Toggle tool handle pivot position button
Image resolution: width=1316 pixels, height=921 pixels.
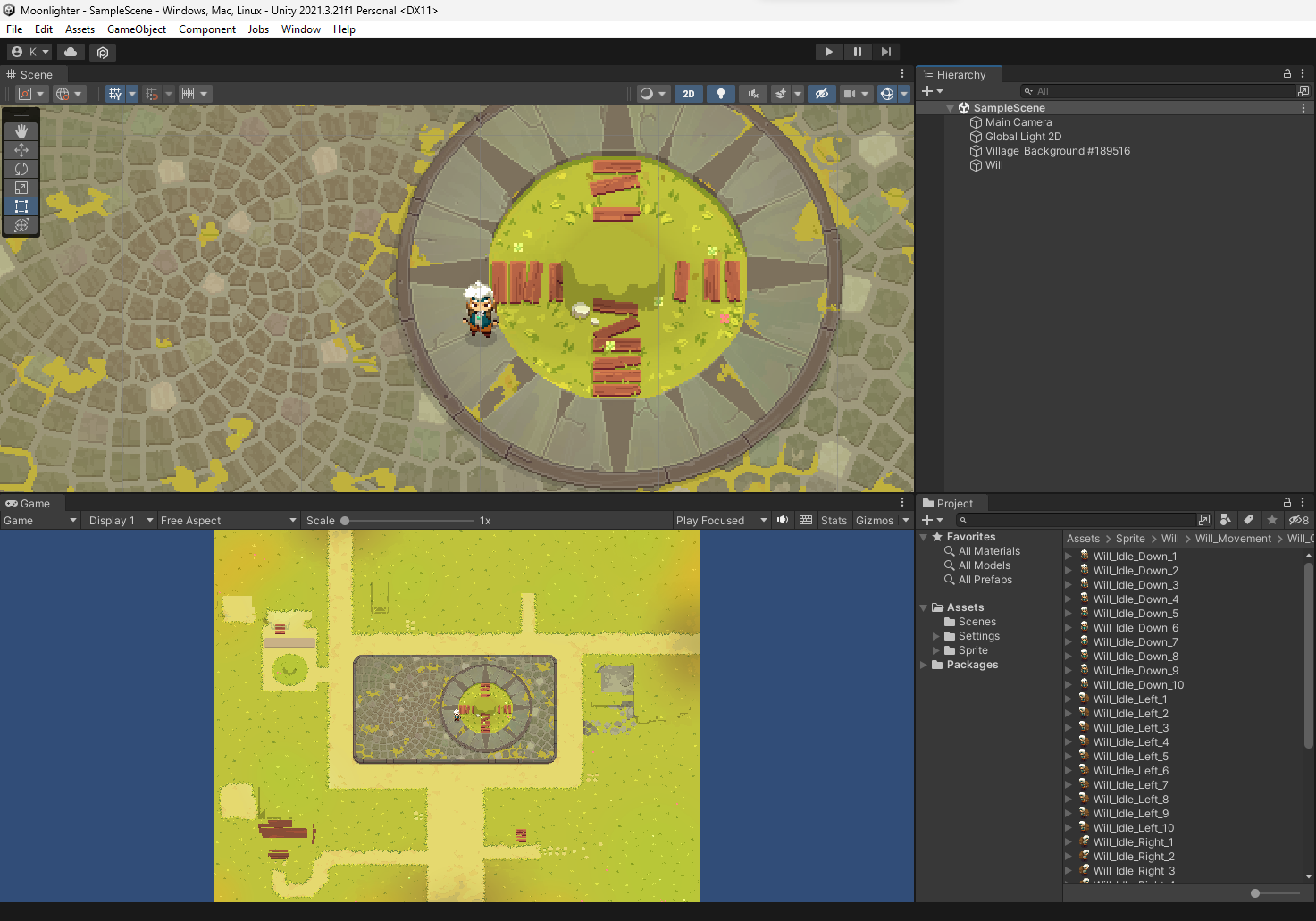click(31, 94)
